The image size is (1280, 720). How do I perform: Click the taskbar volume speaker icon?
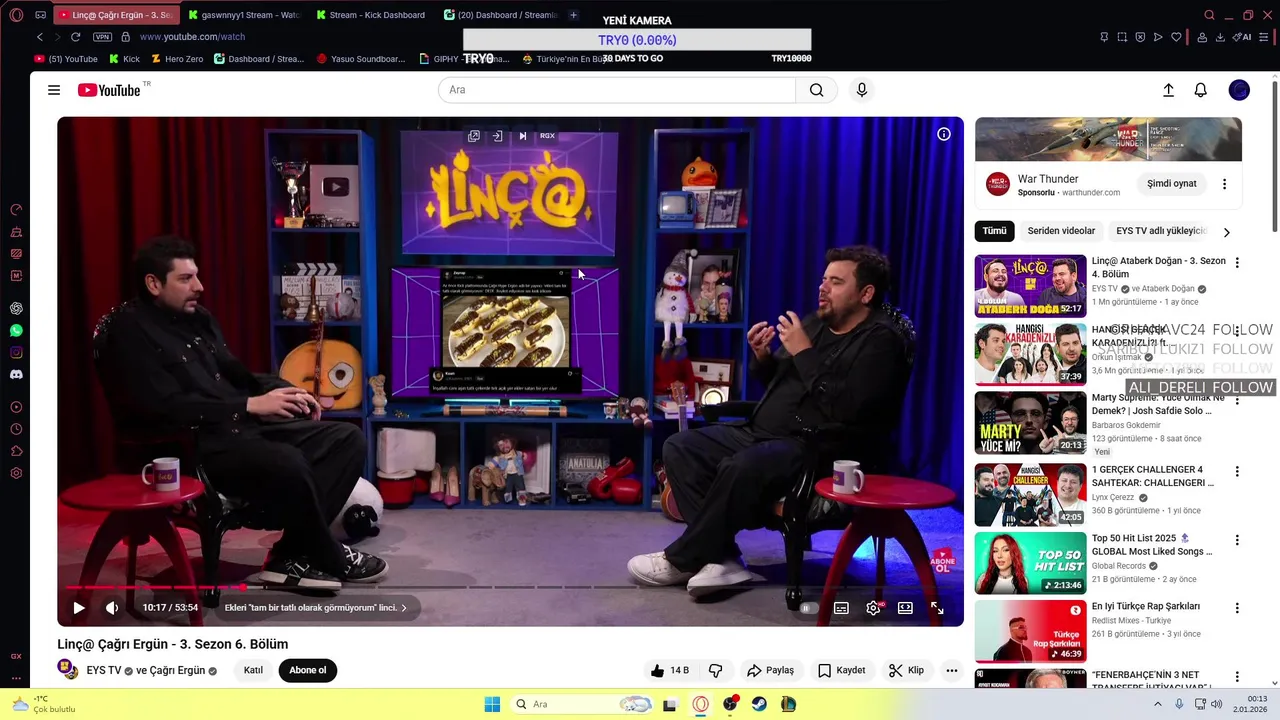(1217, 704)
